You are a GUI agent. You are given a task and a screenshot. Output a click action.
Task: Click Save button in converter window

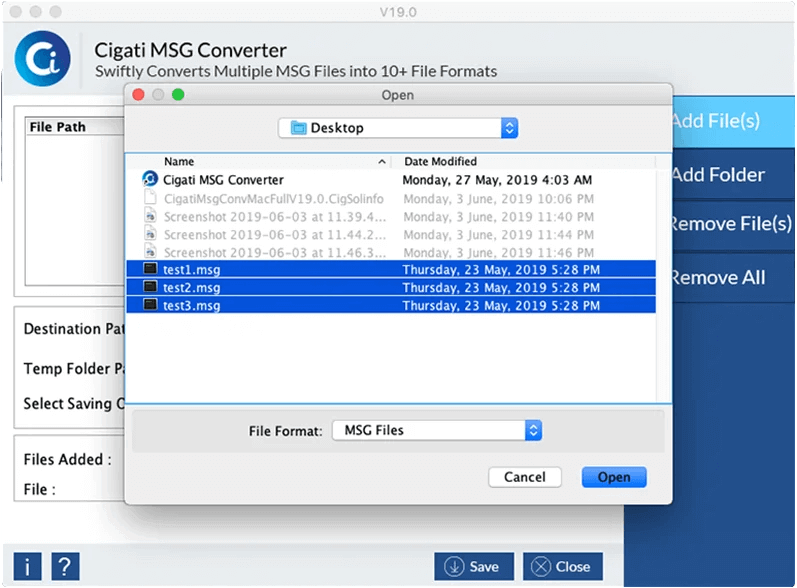[x=474, y=566]
